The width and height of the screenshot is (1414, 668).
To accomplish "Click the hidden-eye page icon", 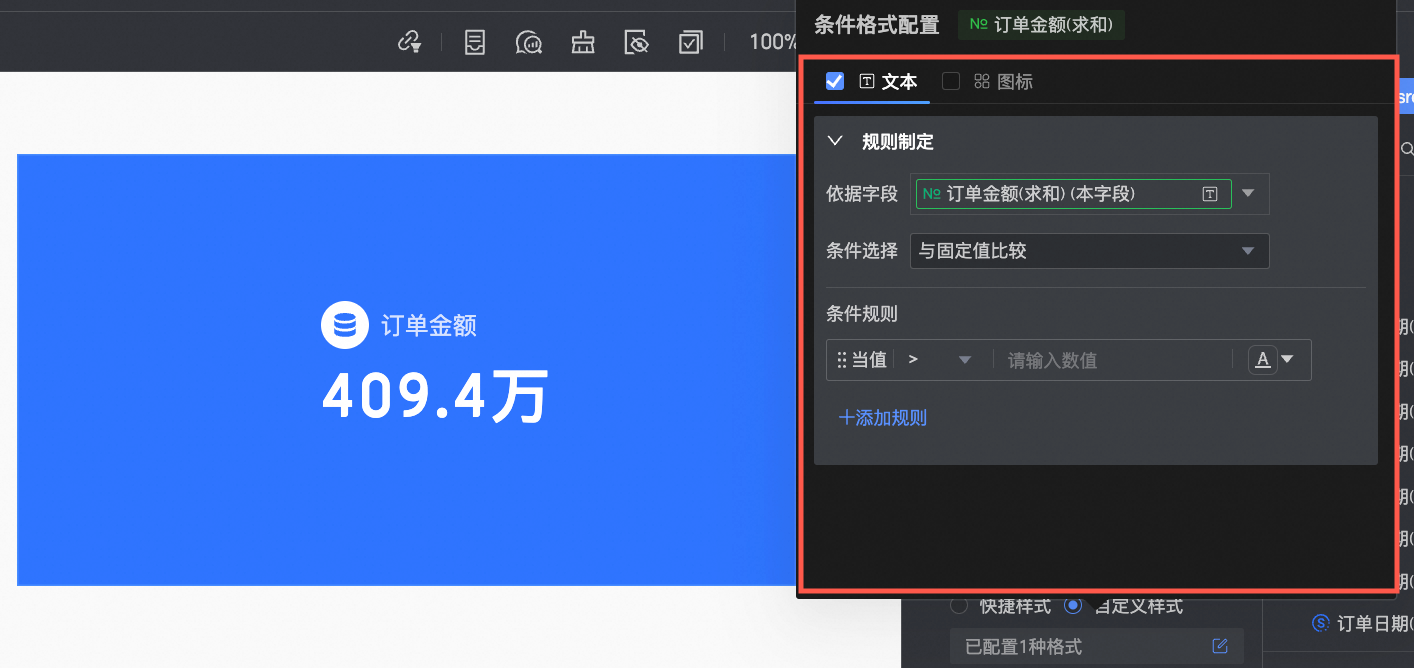I will (636, 42).
